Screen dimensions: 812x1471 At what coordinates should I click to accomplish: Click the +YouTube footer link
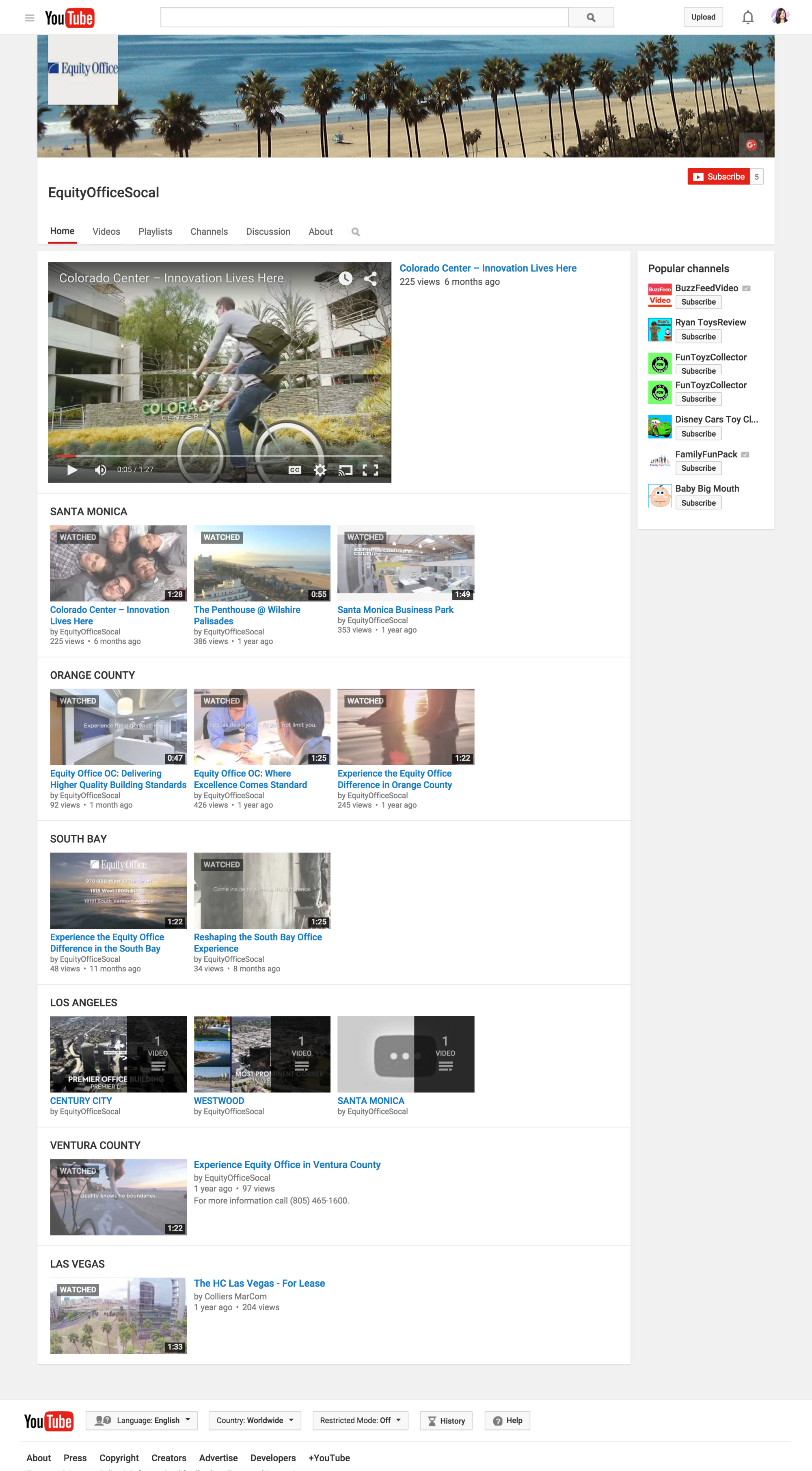coord(329,1458)
